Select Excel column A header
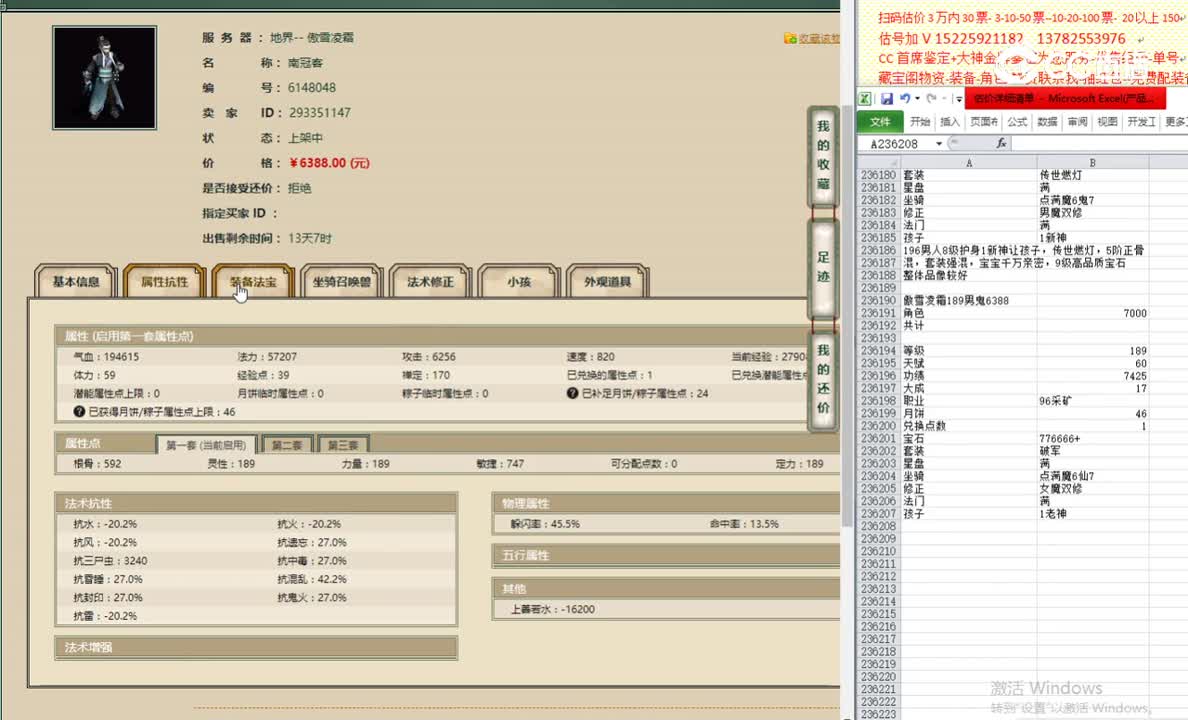 [x=968, y=163]
